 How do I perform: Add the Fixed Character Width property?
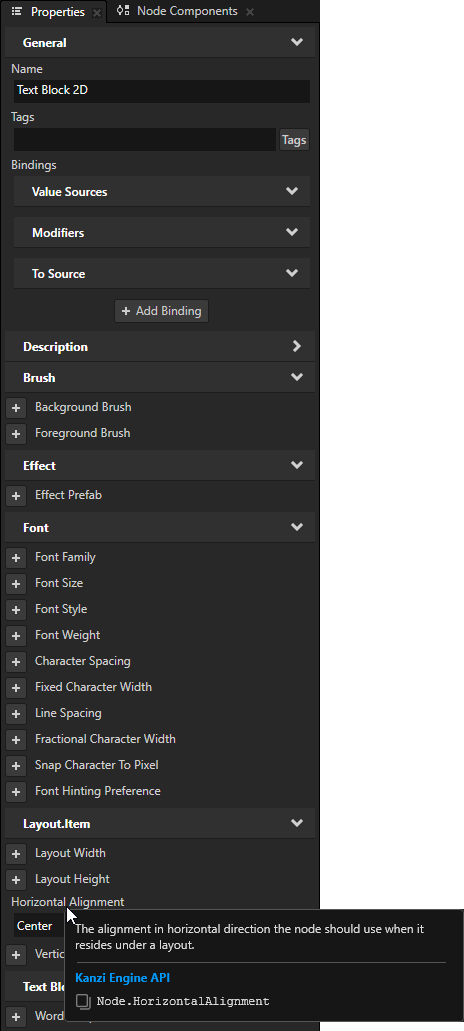(16, 688)
